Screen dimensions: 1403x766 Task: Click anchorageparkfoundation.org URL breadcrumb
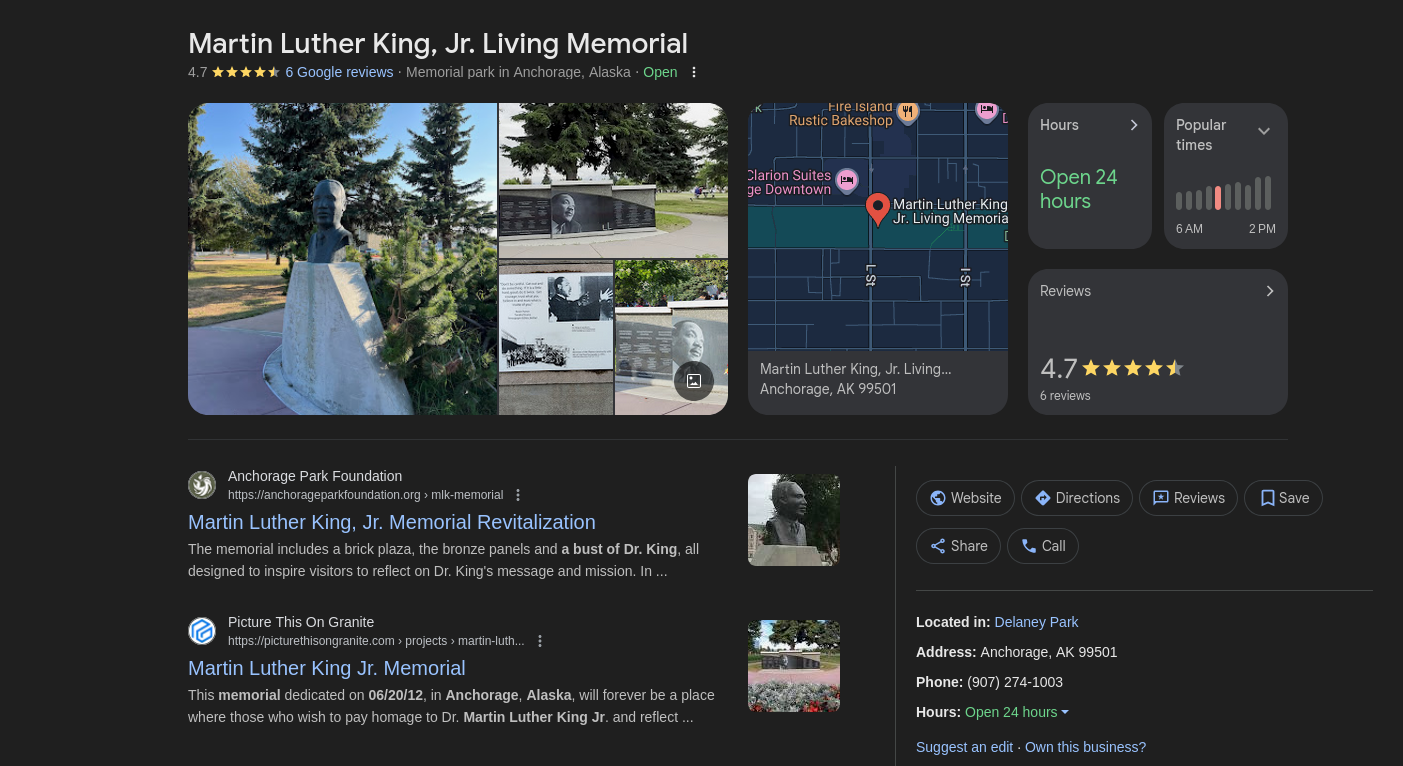pos(366,495)
